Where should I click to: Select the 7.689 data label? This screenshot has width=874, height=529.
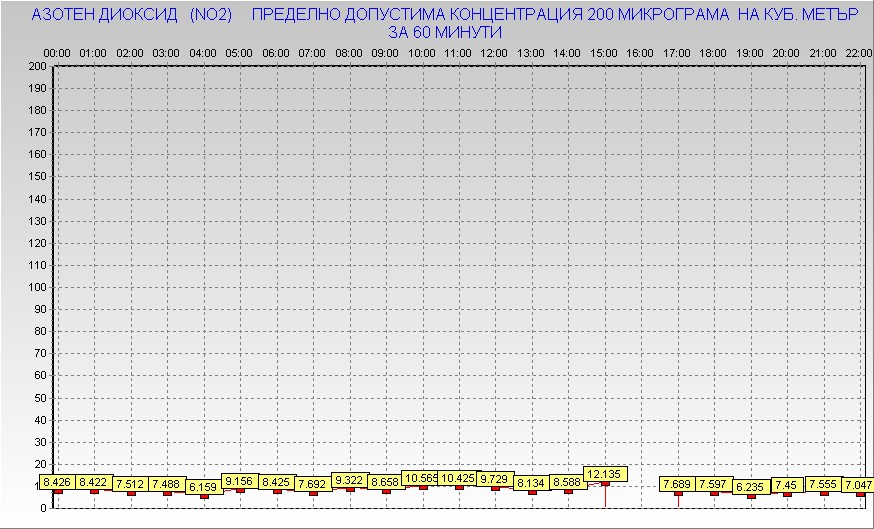(678, 484)
